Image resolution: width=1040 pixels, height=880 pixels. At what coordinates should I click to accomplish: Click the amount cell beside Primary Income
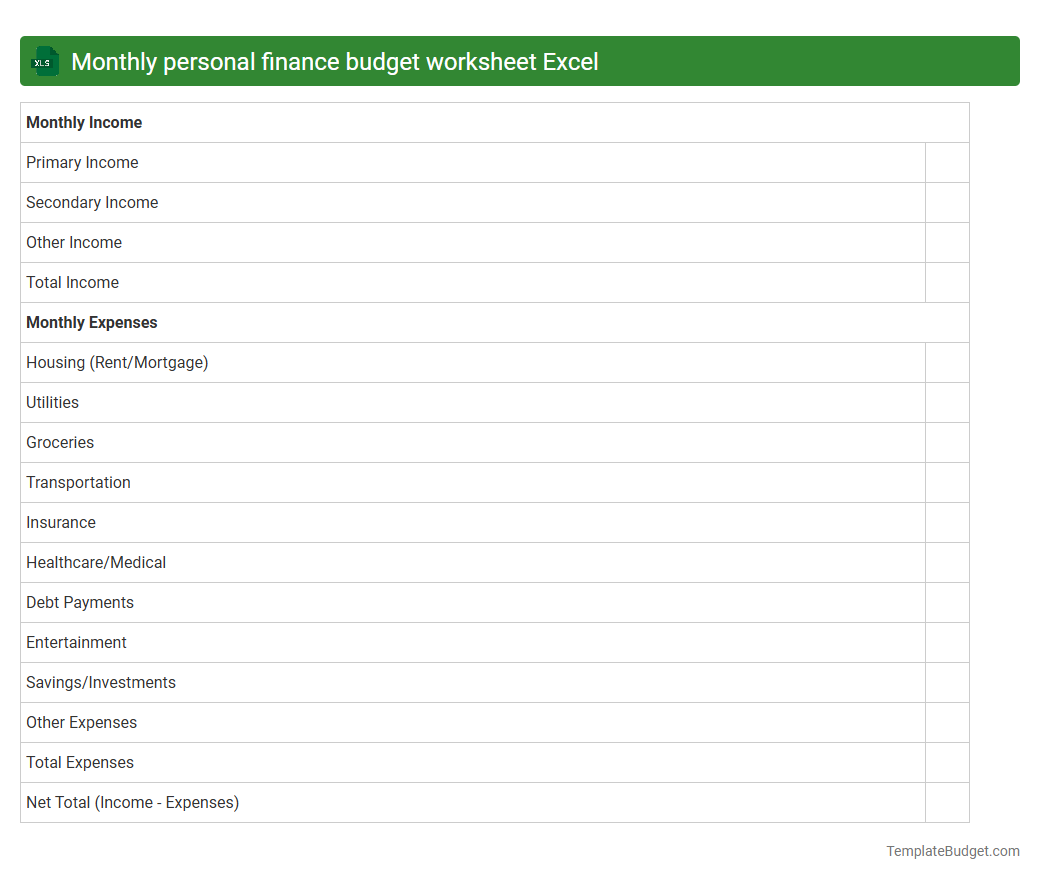coord(946,162)
